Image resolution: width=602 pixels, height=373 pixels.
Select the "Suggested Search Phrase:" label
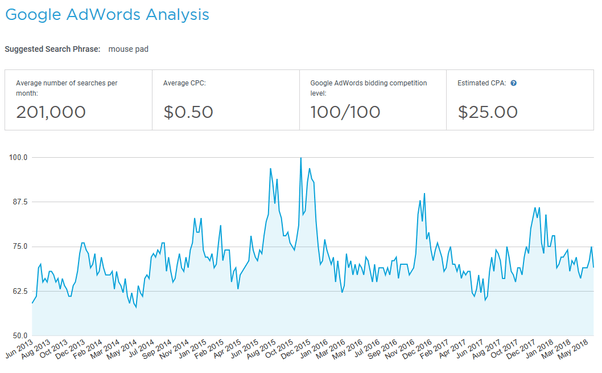click(52, 49)
